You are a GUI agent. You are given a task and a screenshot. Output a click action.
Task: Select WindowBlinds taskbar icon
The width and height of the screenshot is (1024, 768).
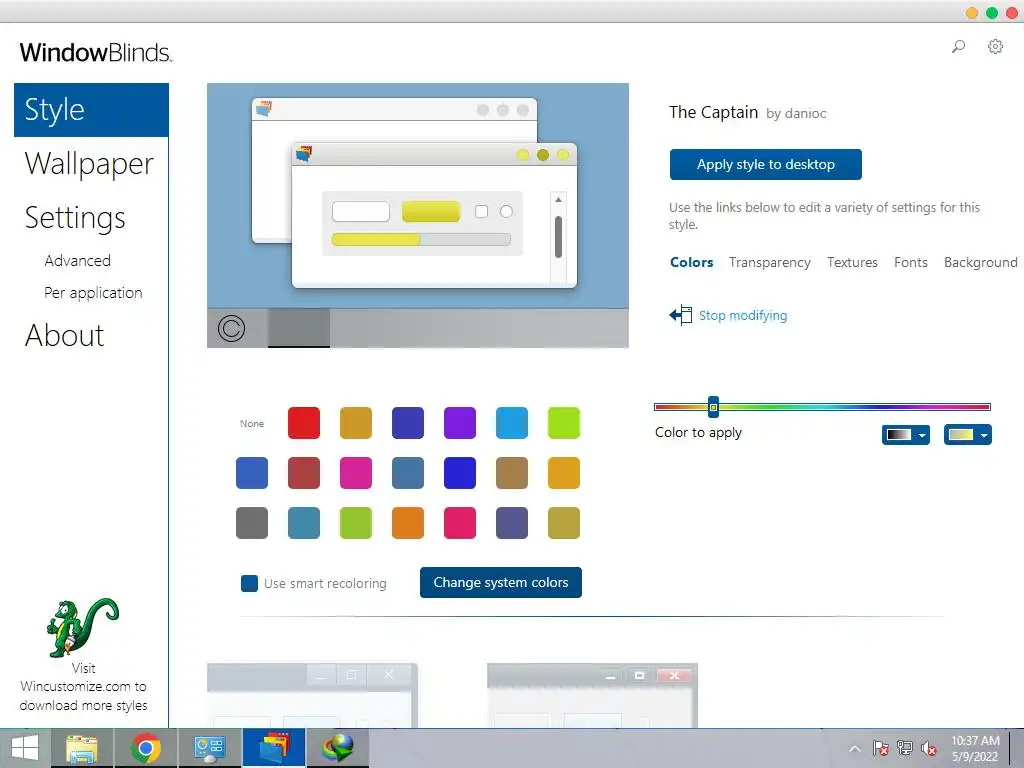tap(274, 748)
